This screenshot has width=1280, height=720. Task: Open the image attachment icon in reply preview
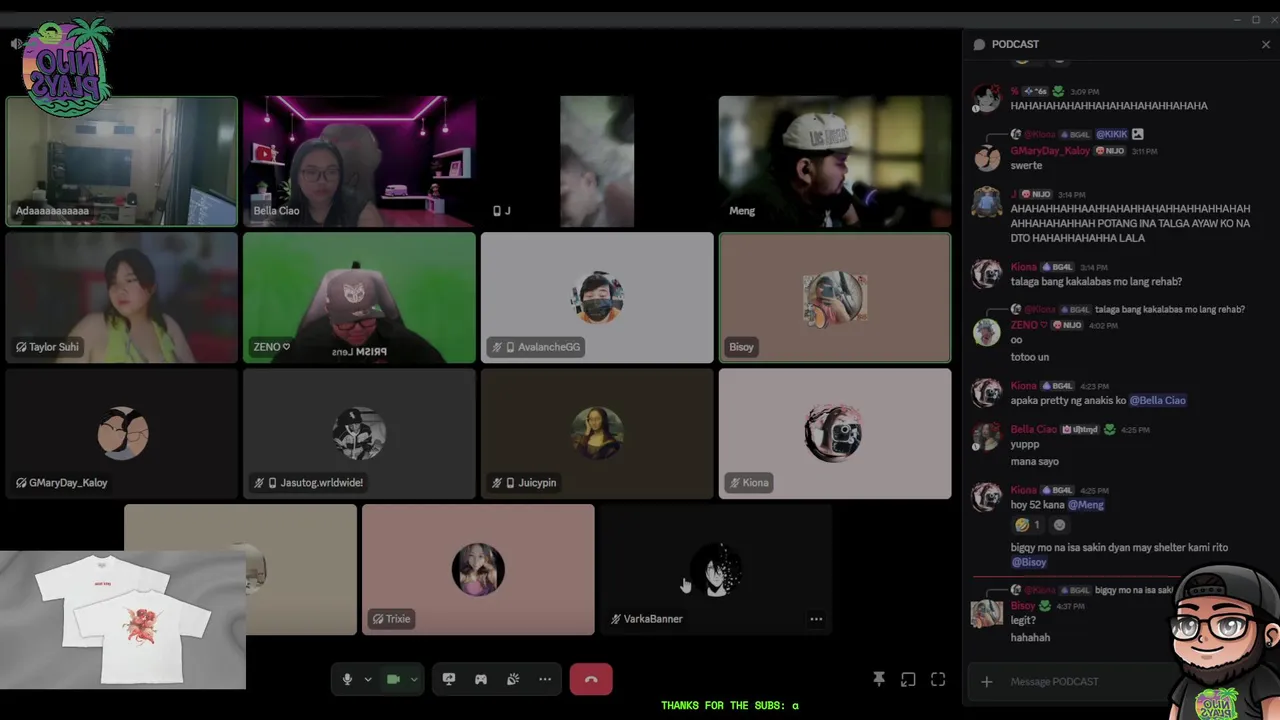point(1138,134)
